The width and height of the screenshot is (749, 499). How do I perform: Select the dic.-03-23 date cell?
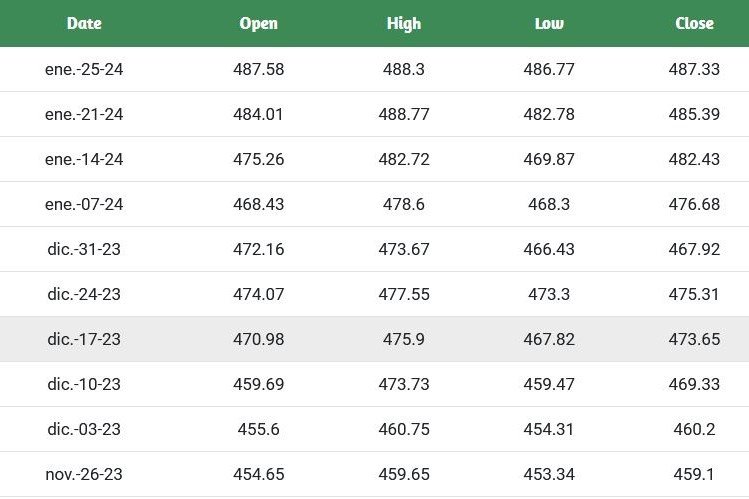click(84, 429)
